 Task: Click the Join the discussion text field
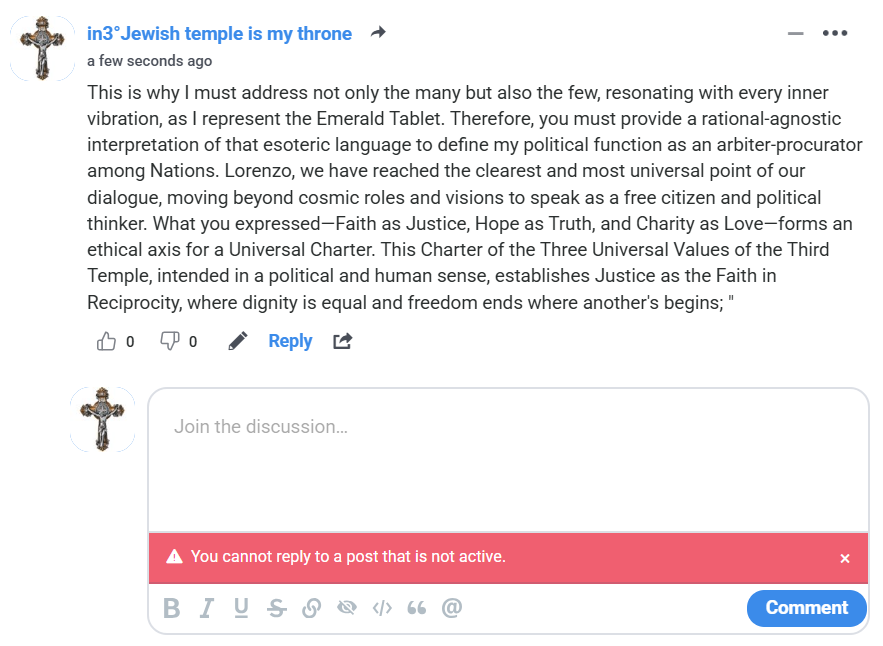click(x=508, y=460)
